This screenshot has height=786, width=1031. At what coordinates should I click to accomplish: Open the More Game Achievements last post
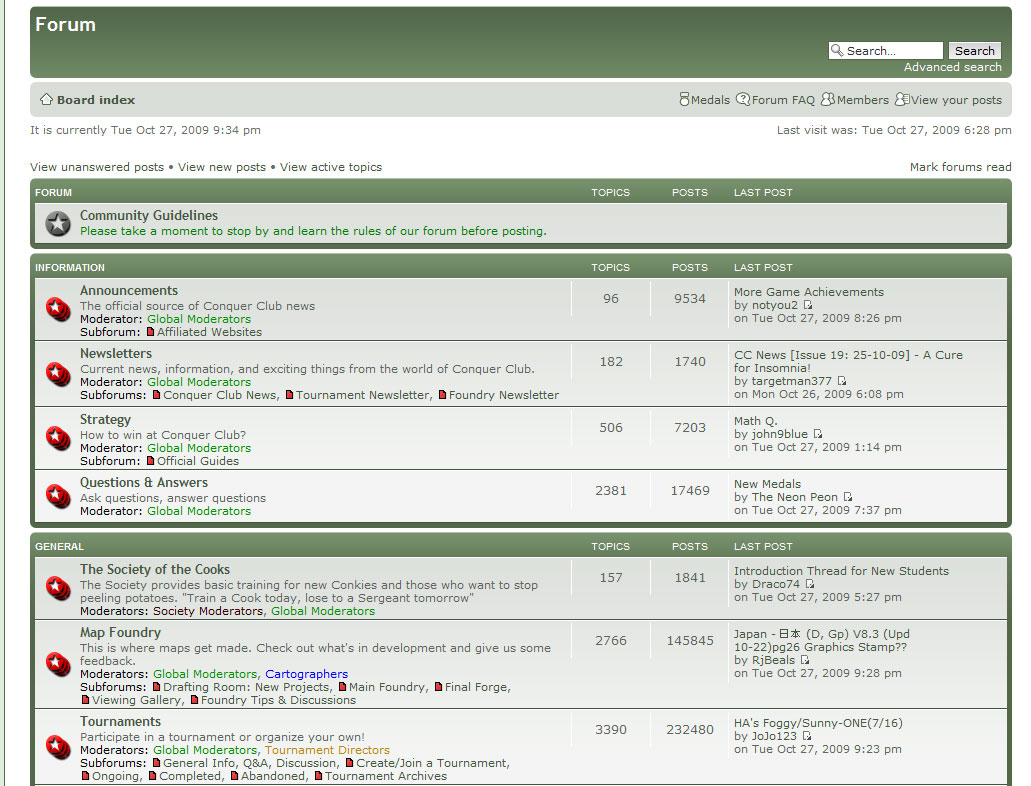point(809,292)
